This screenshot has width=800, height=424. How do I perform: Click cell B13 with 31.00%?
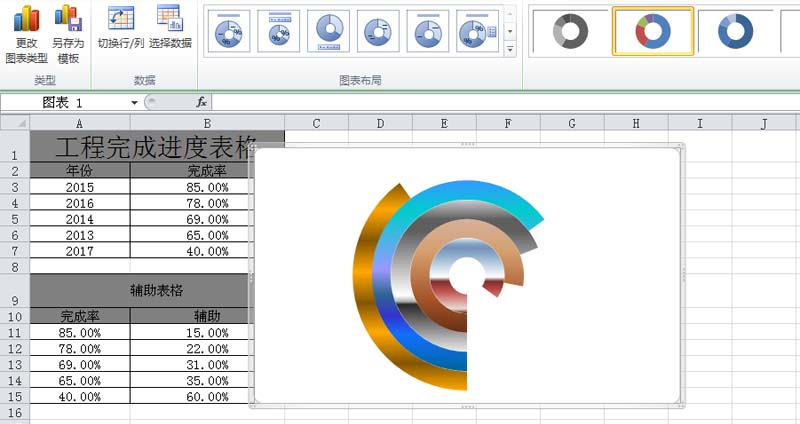pos(190,364)
